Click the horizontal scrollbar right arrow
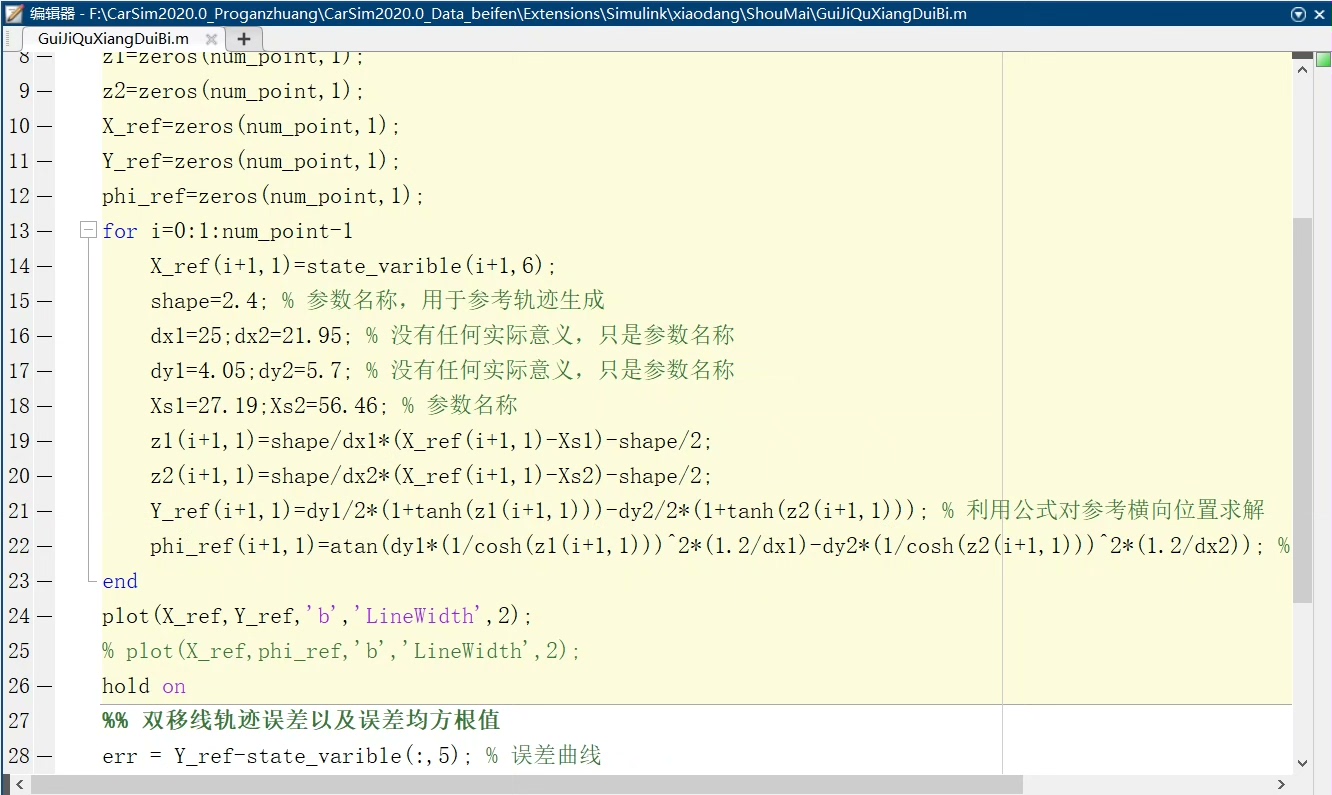 coord(1282,784)
